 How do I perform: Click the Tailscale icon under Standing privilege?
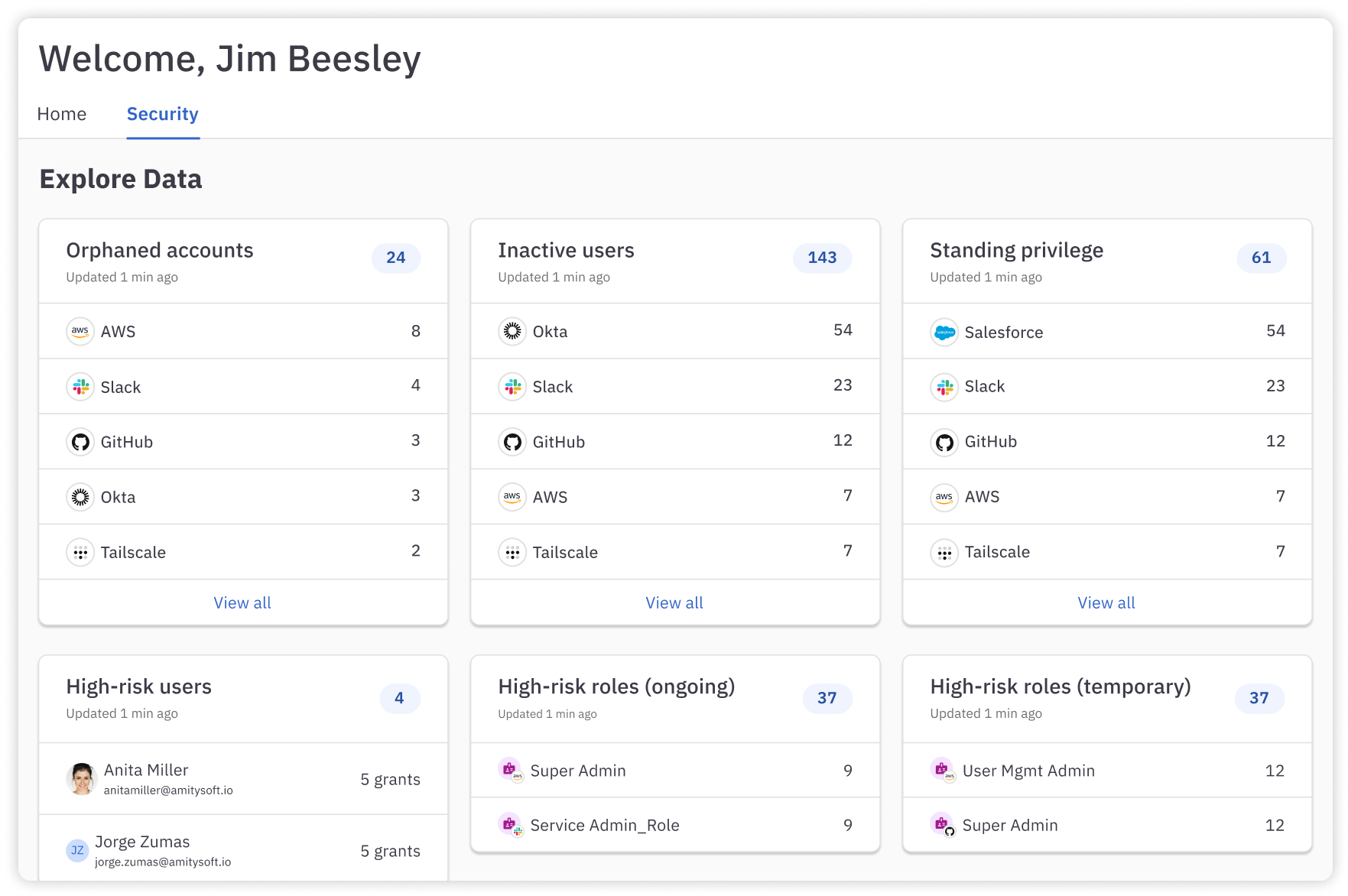tap(945, 551)
